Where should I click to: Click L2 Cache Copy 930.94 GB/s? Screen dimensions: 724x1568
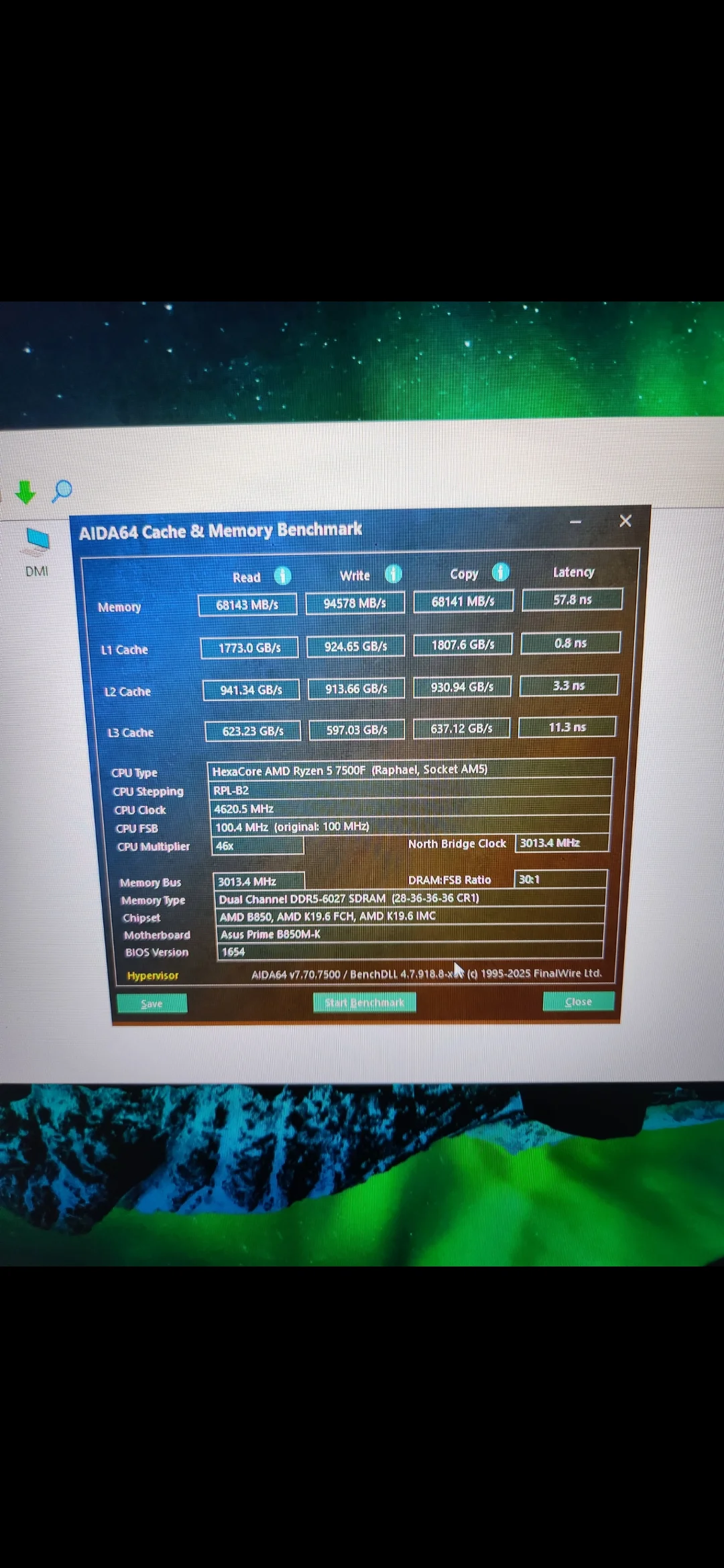462,687
